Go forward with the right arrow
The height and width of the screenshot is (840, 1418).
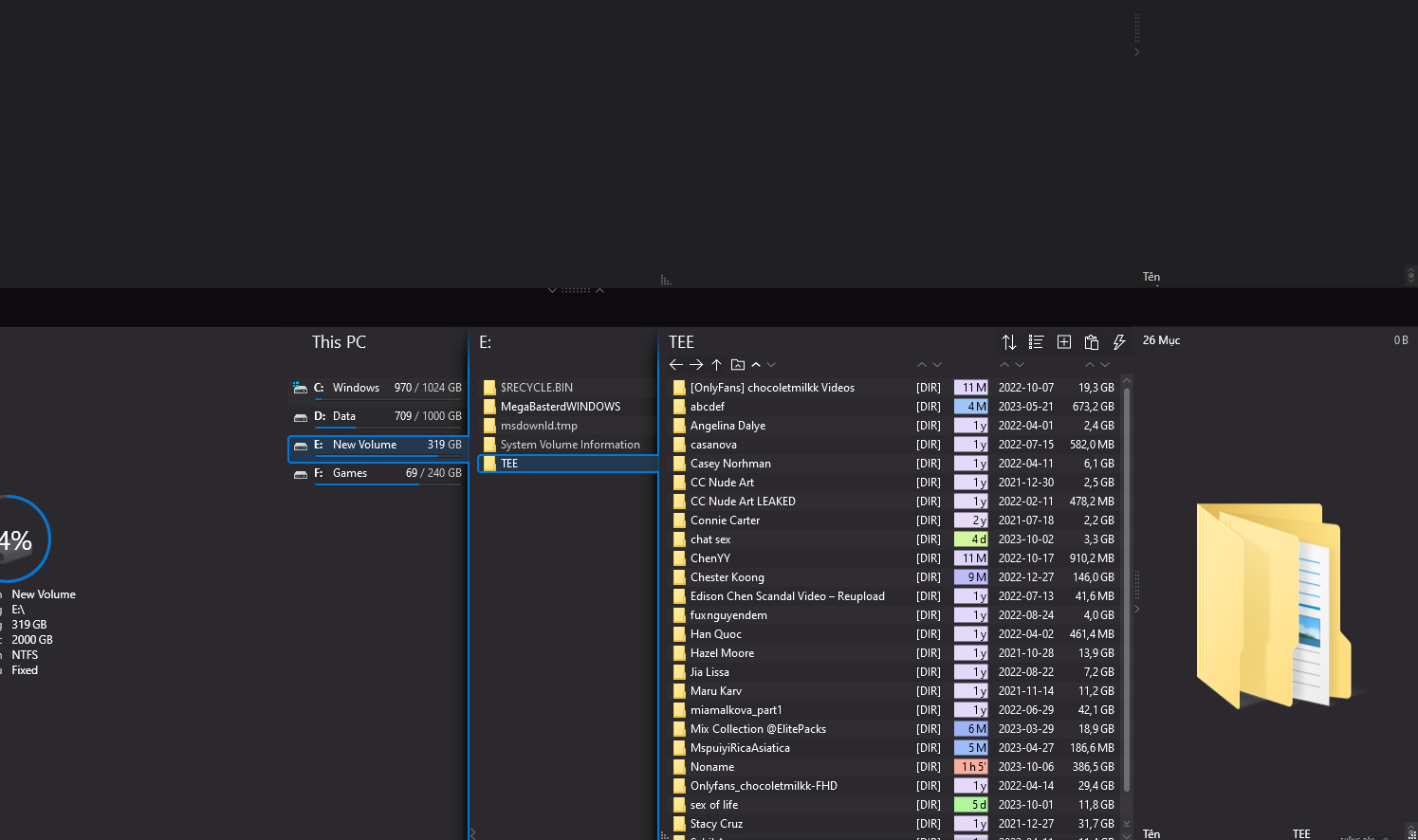click(x=696, y=364)
